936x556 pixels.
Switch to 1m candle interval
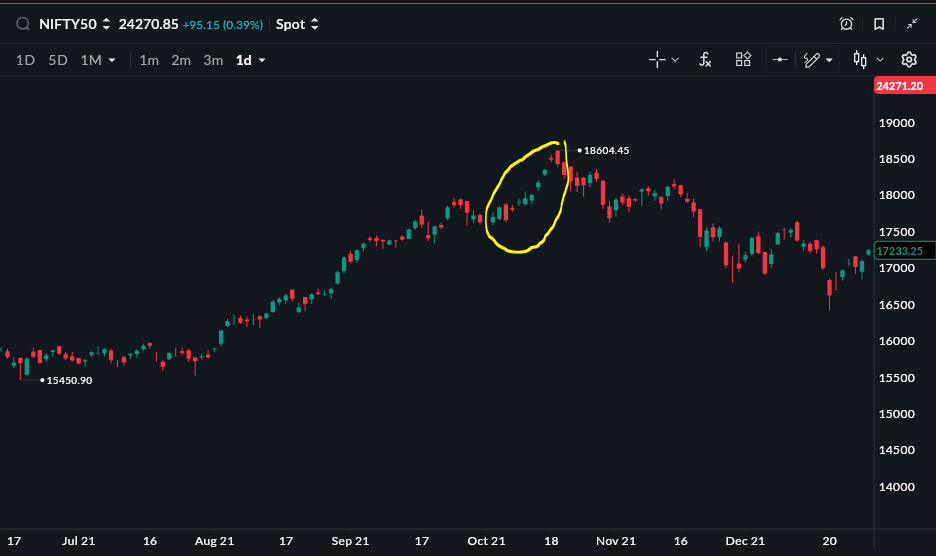[x=149, y=60]
